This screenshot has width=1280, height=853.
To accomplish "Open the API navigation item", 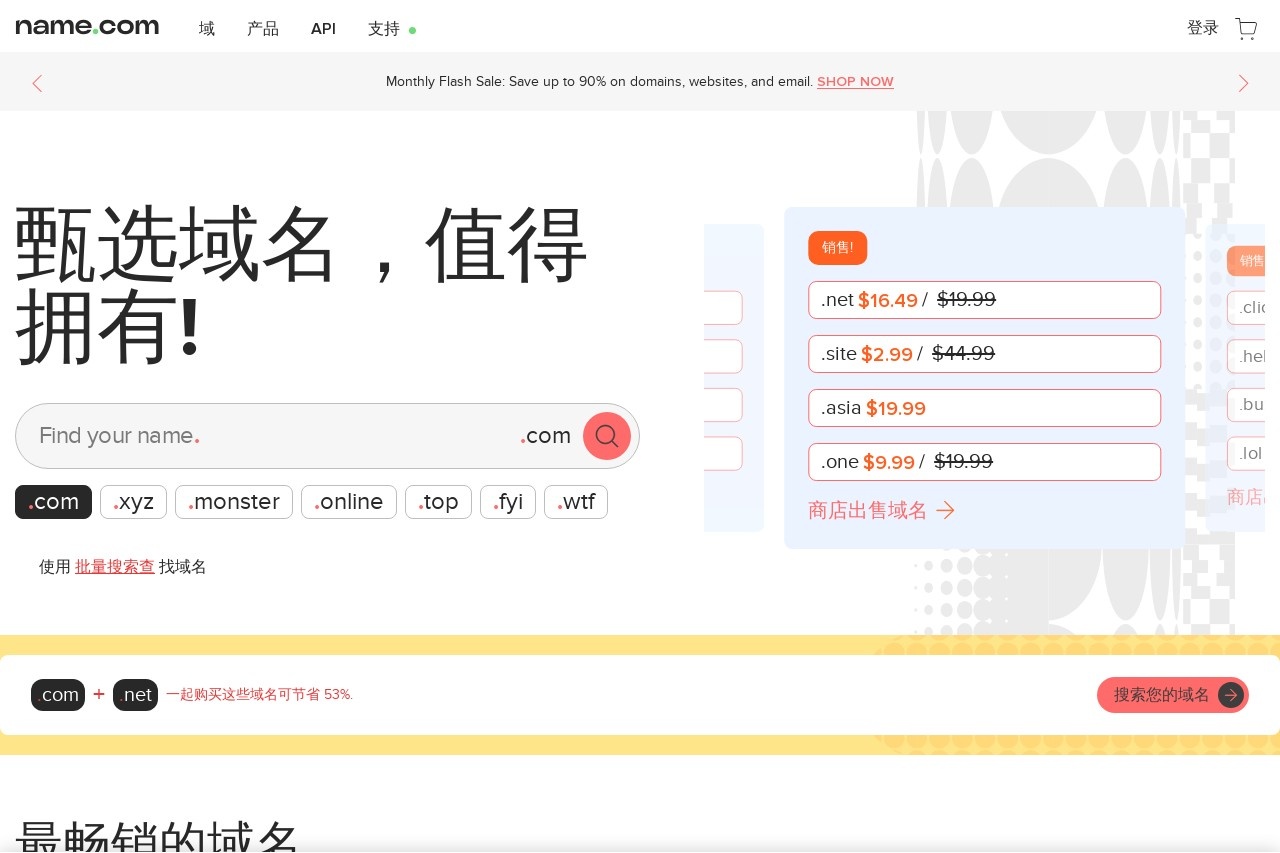I will [323, 29].
